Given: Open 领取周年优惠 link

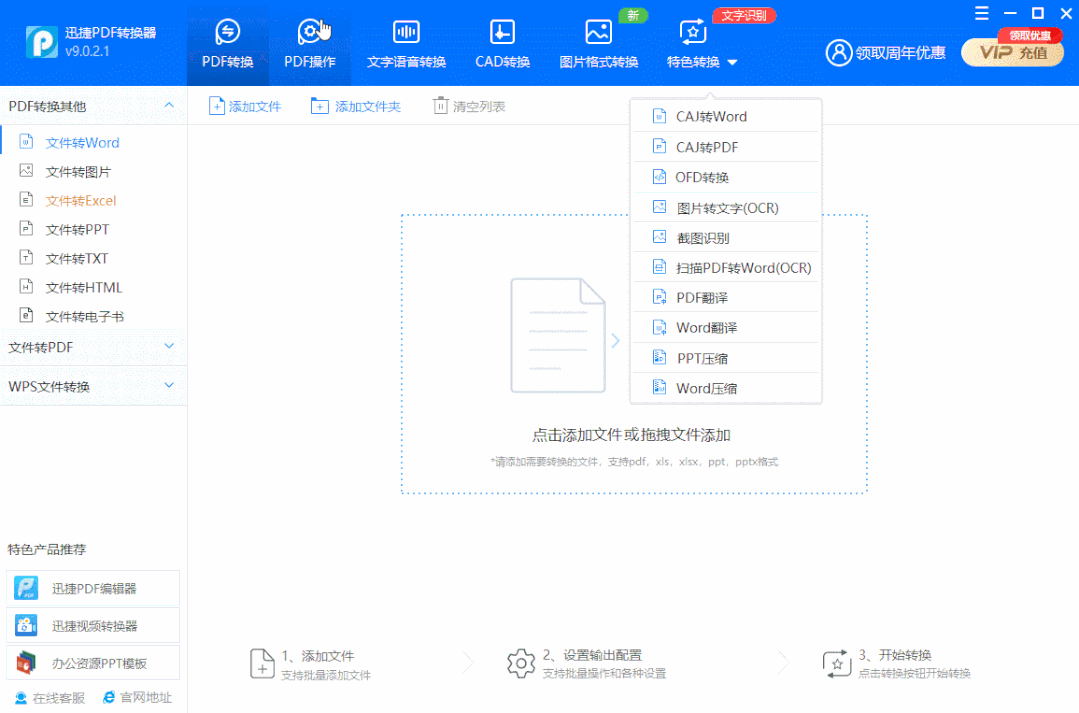Looking at the screenshot, I should (900, 52).
